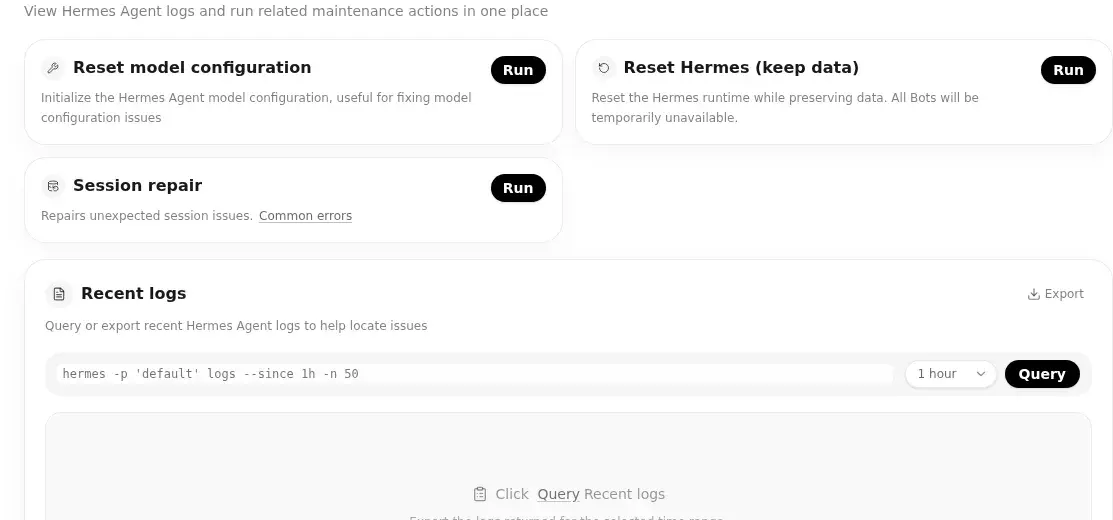Expand the time range using the chevron arrow
The image size is (1113, 520).
tap(981, 374)
